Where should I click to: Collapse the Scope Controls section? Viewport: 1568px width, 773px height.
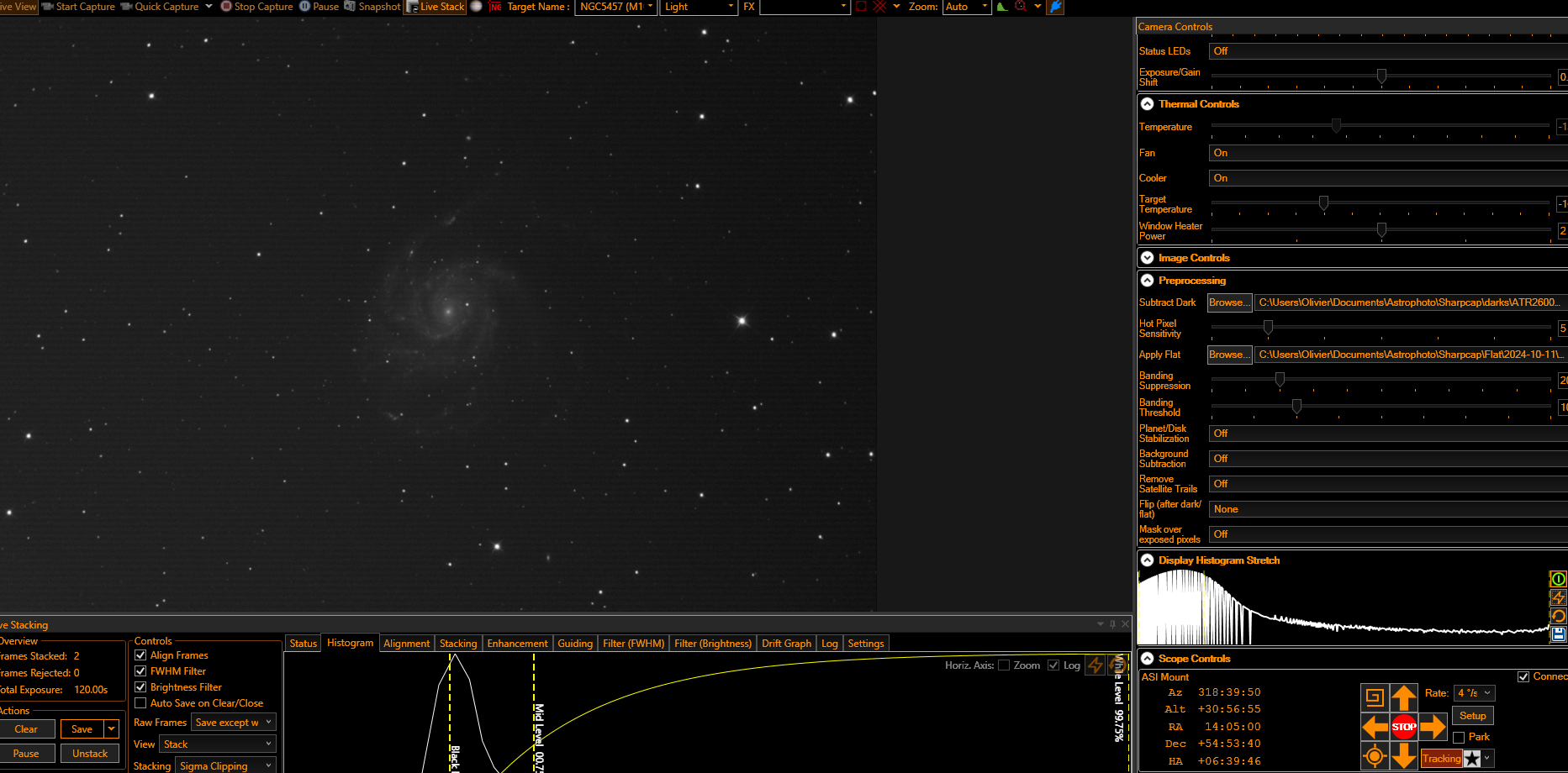[1148, 659]
